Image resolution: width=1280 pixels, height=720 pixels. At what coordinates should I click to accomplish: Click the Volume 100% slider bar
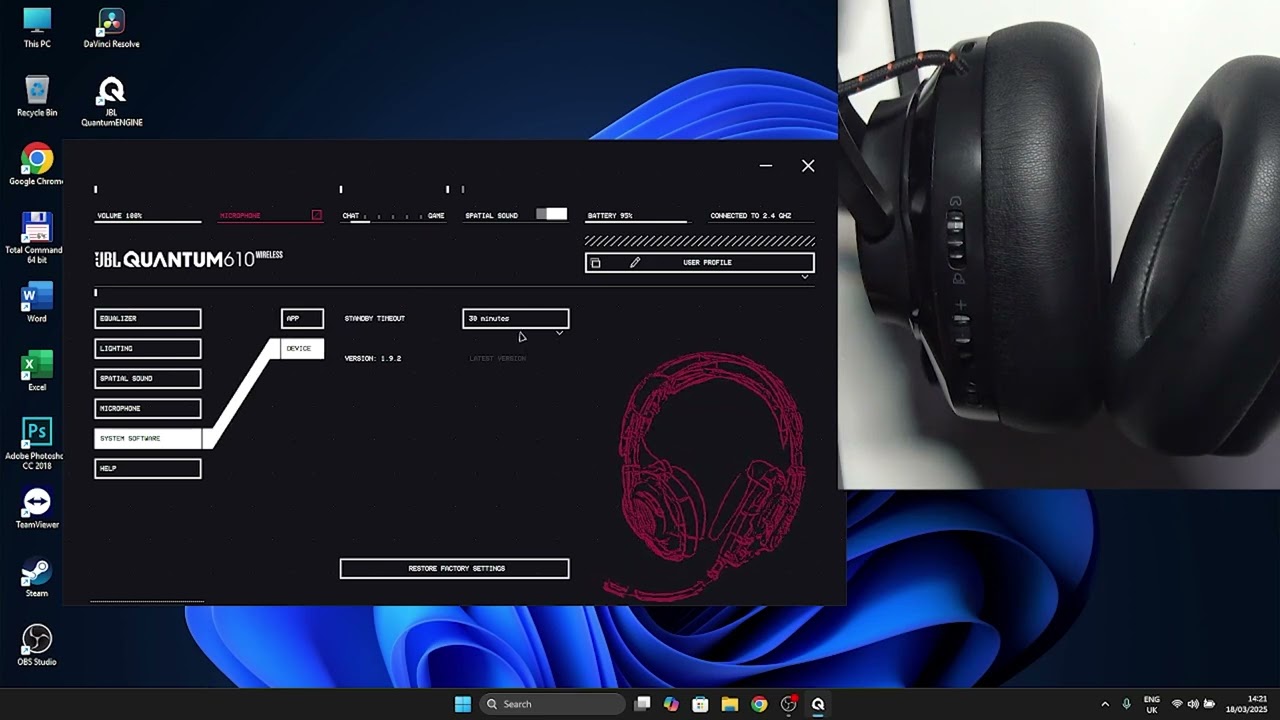tap(148, 221)
